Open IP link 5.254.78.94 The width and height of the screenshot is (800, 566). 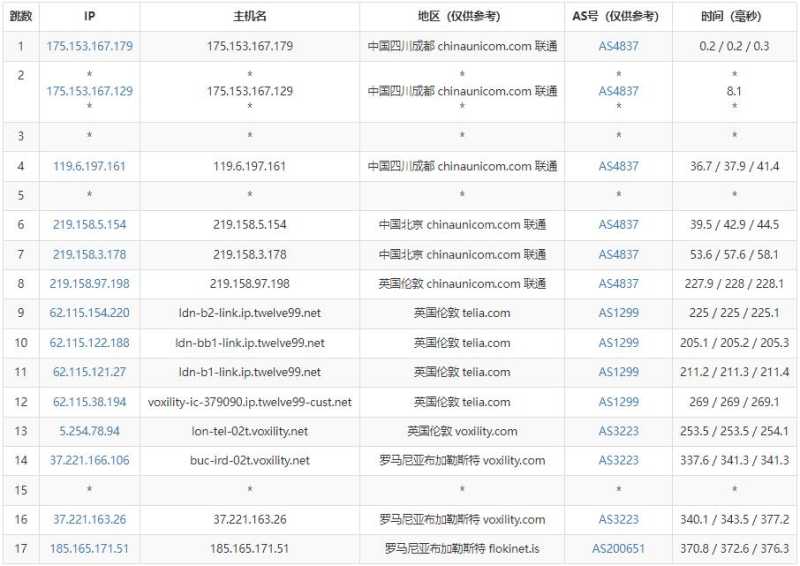point(89,431)
